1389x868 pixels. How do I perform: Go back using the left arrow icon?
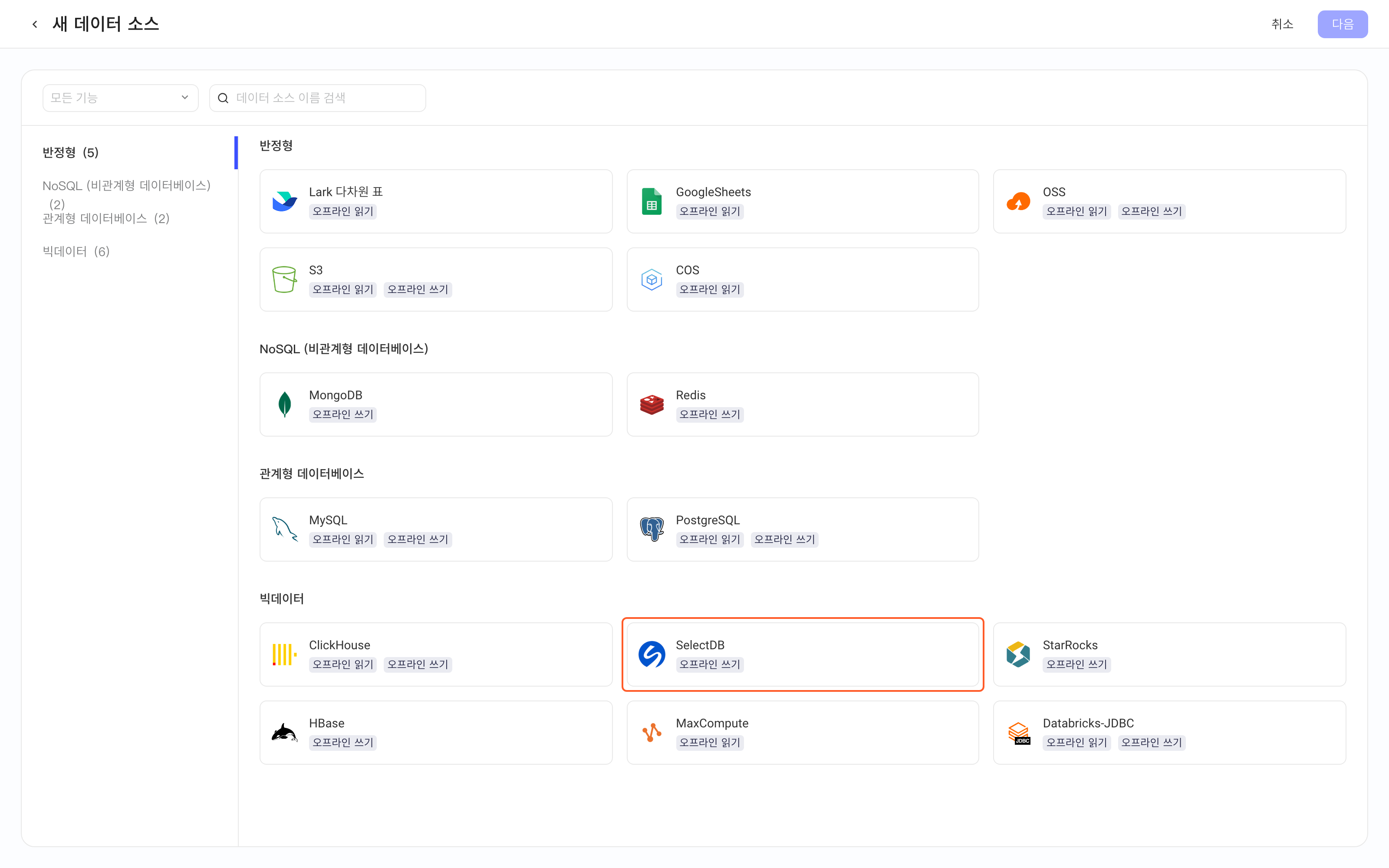pos(35,24)
